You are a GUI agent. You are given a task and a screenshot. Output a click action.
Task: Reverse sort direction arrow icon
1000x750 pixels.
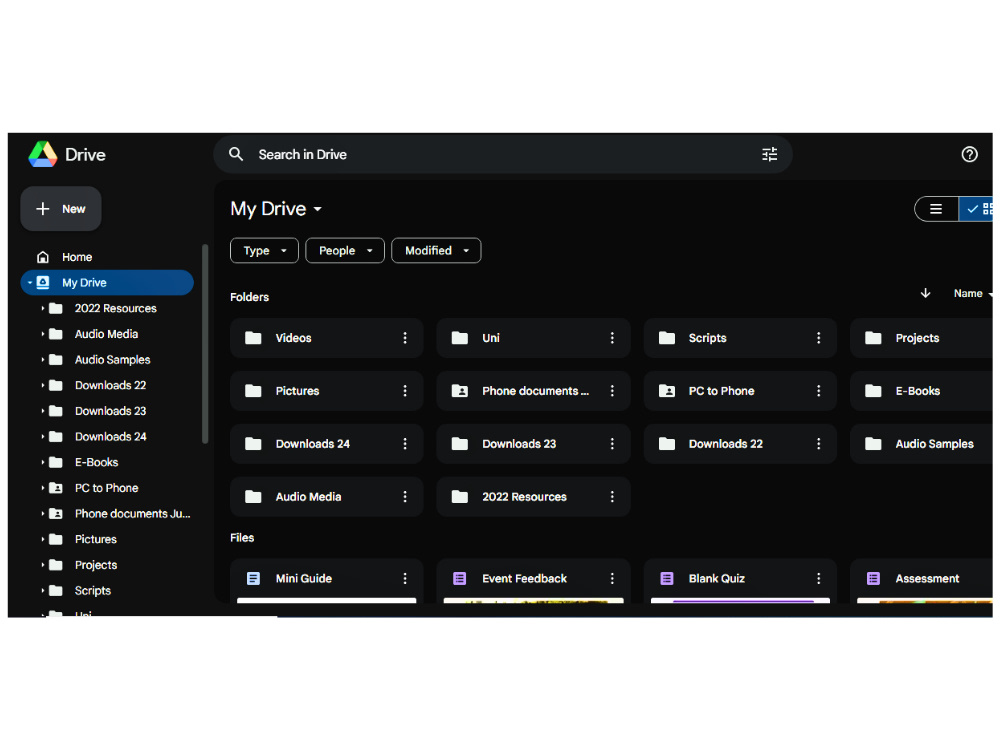pyautogui.click(x=925, y=293)
